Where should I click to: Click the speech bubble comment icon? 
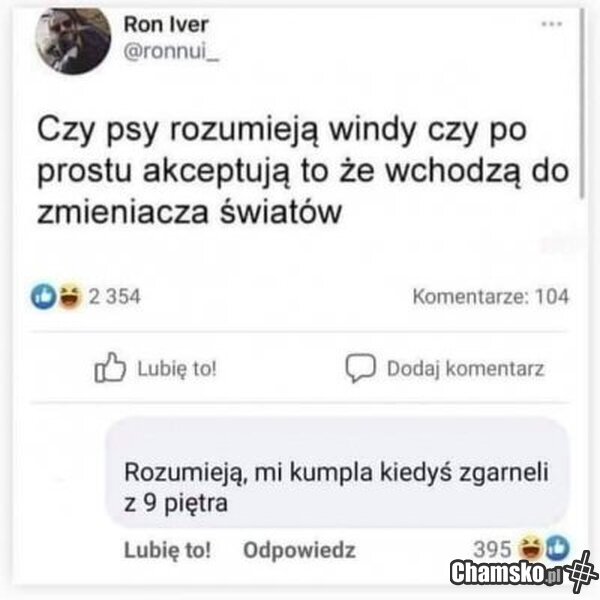coord(360,368)
